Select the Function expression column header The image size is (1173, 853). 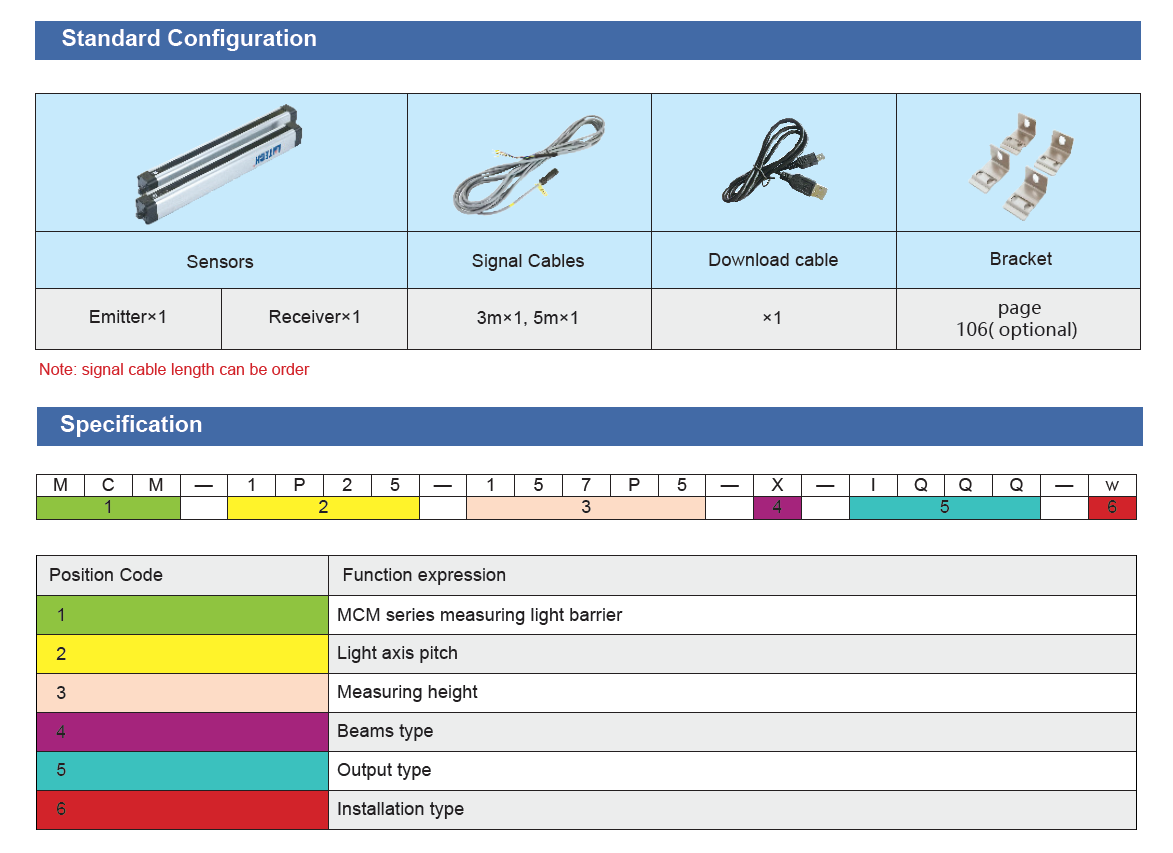(x=424, y=575)
